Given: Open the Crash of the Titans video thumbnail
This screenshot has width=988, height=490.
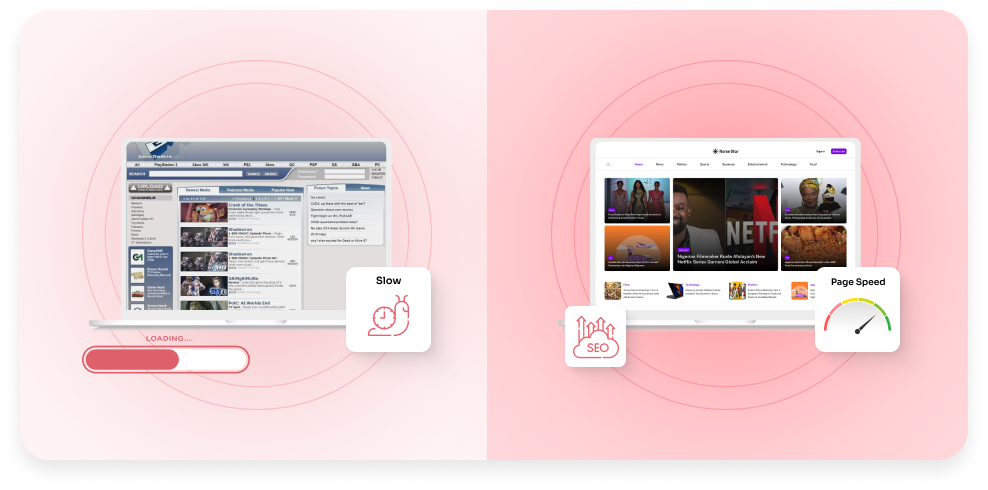Looking at the screenshot, I should pos(203,211).
